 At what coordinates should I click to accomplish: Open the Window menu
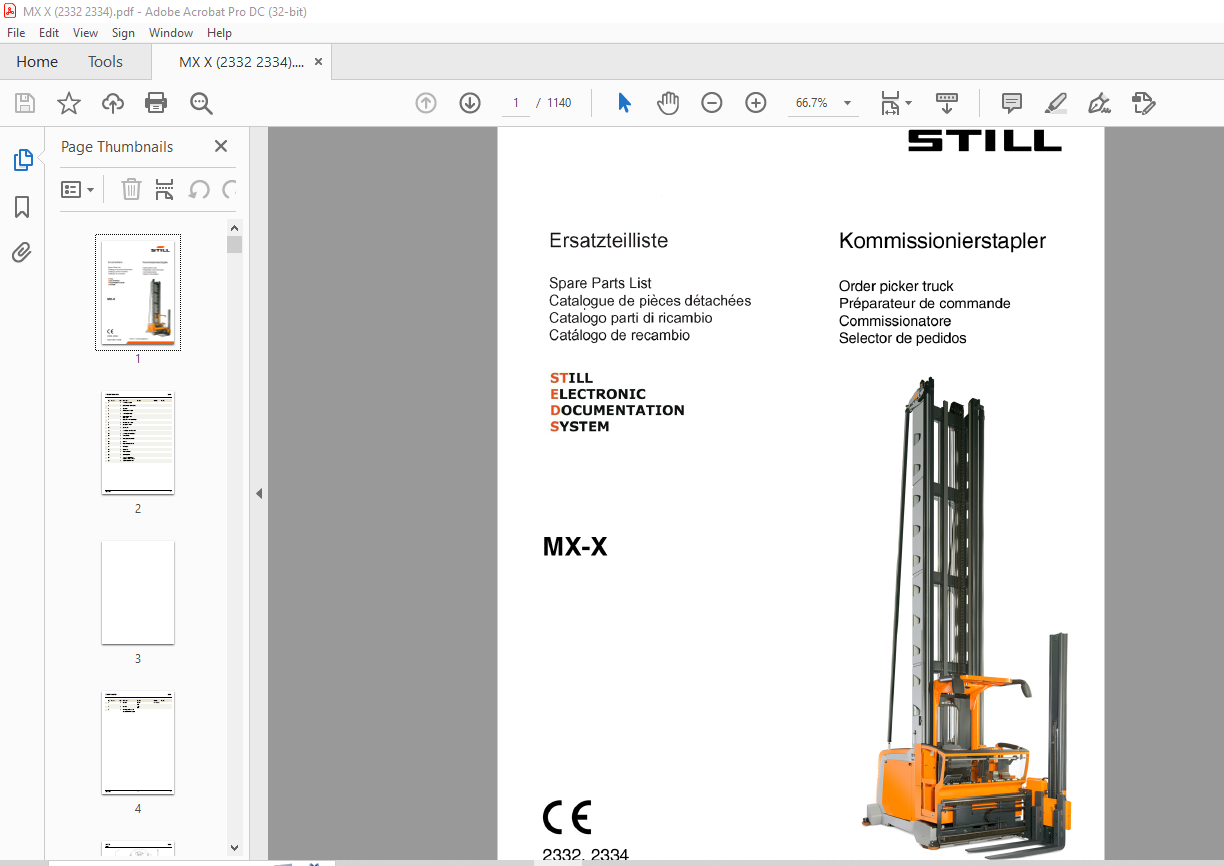[x=171, y=33]
